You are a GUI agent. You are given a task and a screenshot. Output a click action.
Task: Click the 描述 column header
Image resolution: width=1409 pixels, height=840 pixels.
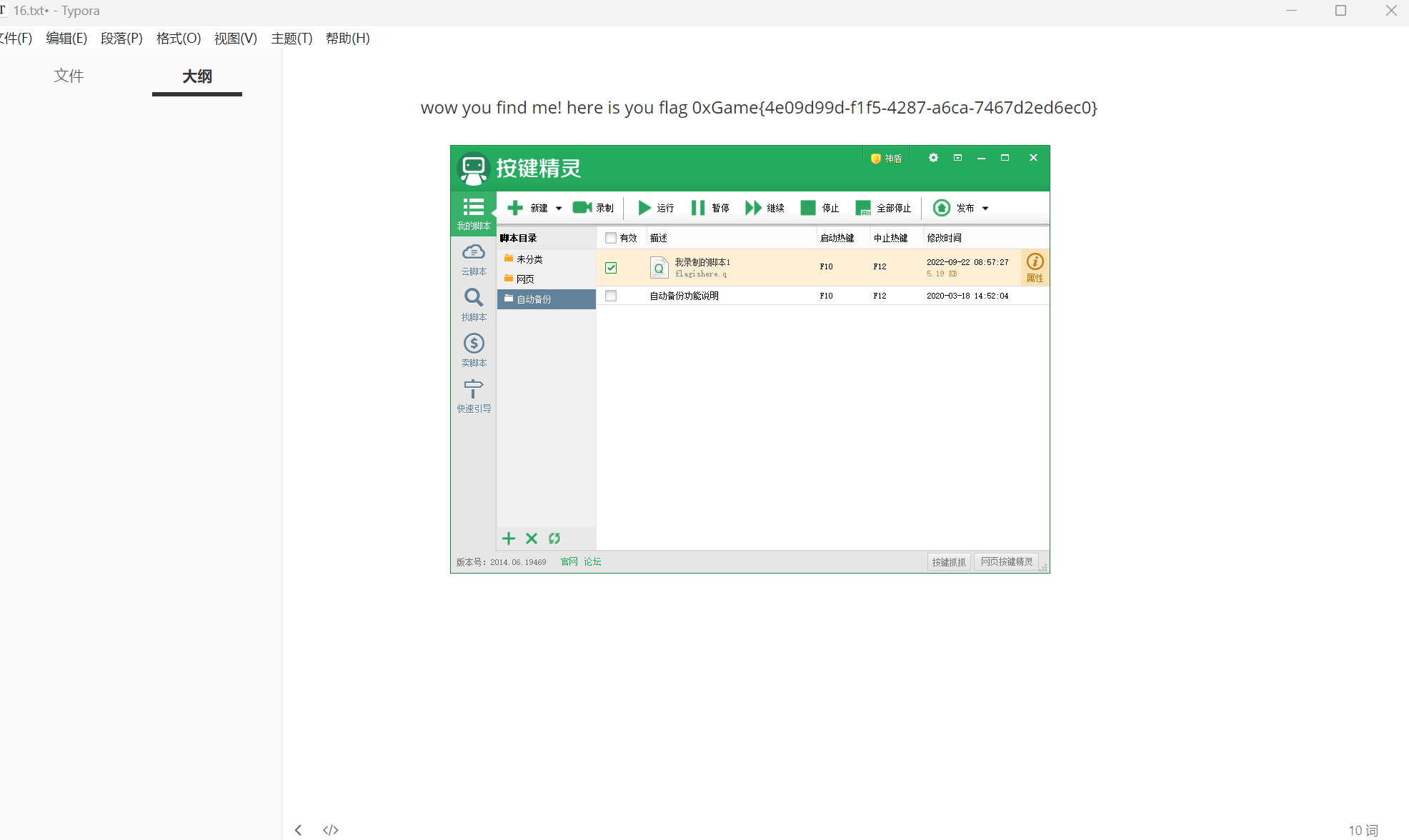click(659, 238)
